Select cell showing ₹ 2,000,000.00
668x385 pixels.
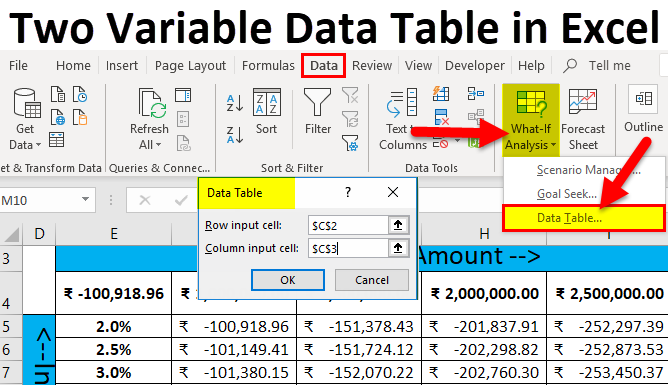pyautogui.click(x=484, y=293)
